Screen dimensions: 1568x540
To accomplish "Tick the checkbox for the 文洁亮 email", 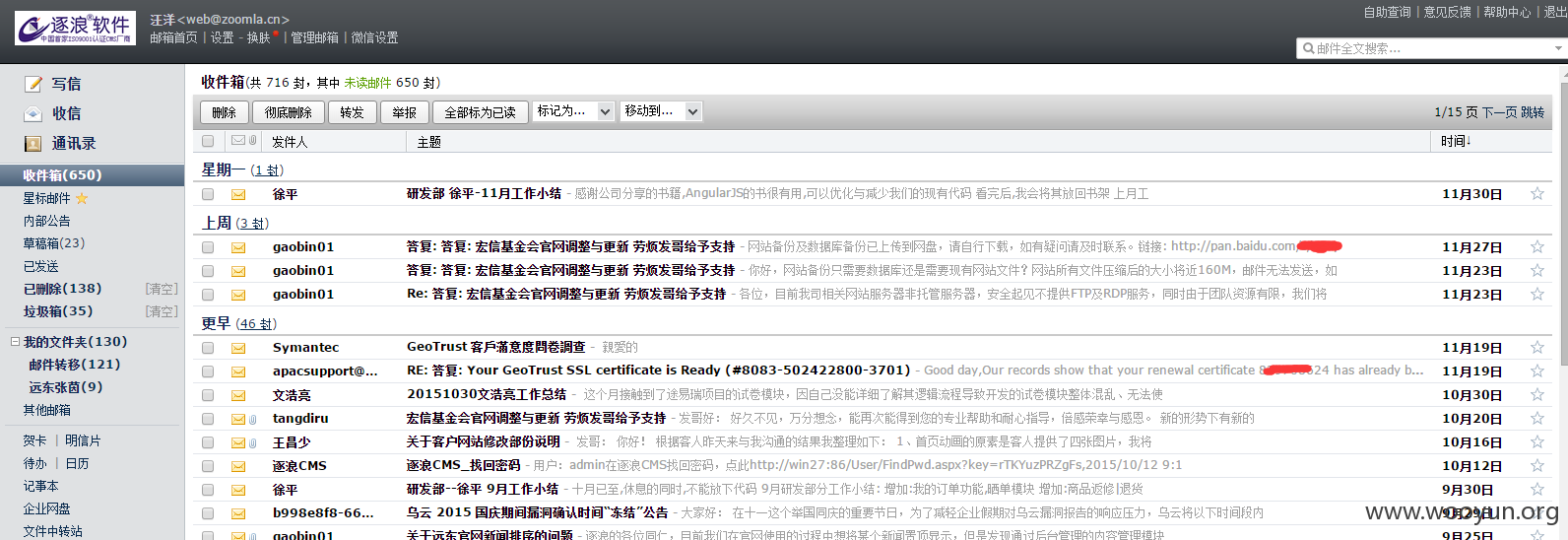I will [x=208, y=395].
